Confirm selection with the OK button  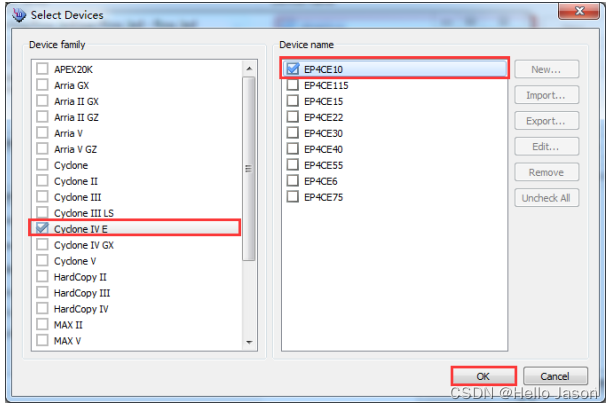coord(484,376)
